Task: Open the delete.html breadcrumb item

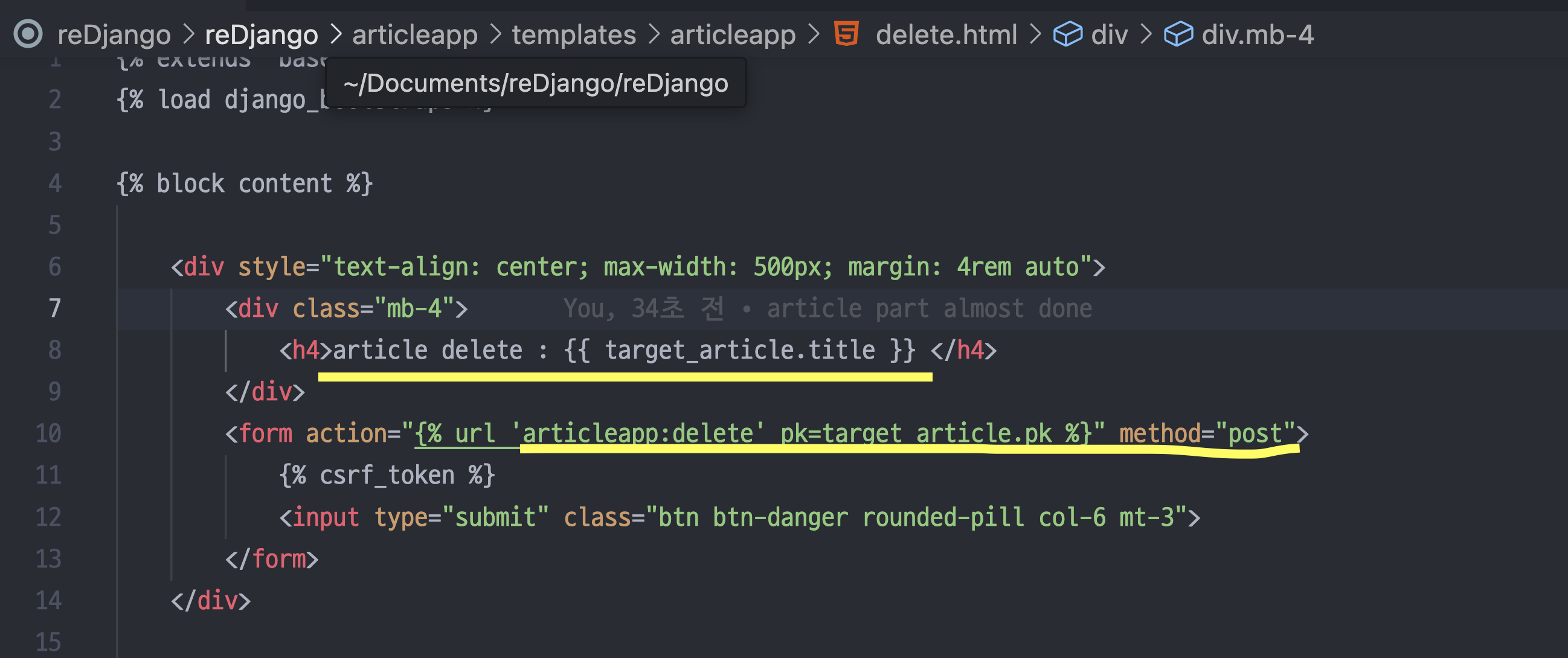Action: 946,34
